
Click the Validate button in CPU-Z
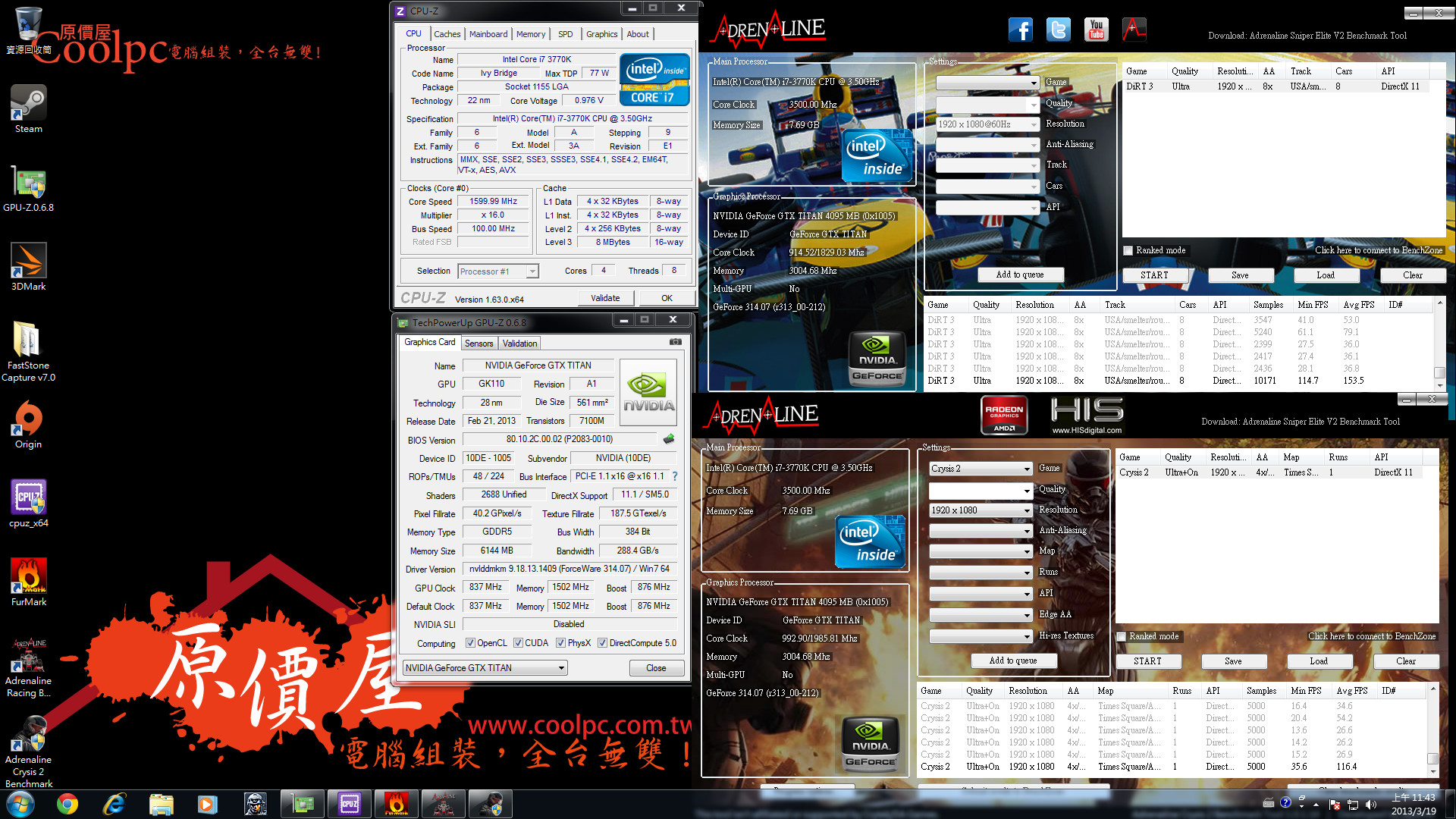click(605, 298)
